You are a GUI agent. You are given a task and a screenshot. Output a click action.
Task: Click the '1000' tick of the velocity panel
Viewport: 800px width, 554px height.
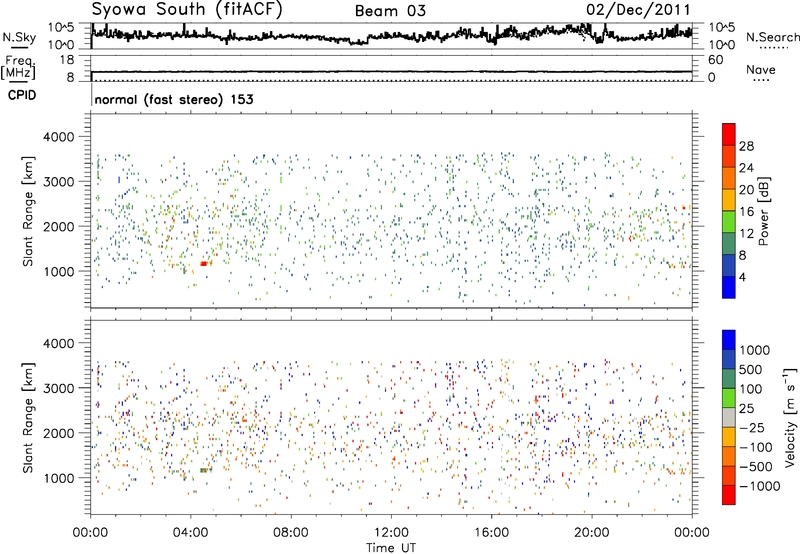[58, 478]
